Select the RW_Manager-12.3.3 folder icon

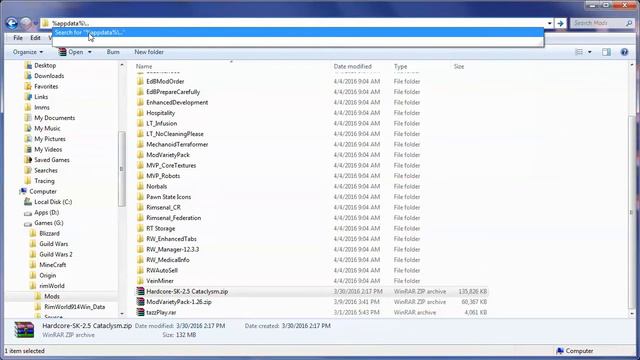tap(140, 249)
